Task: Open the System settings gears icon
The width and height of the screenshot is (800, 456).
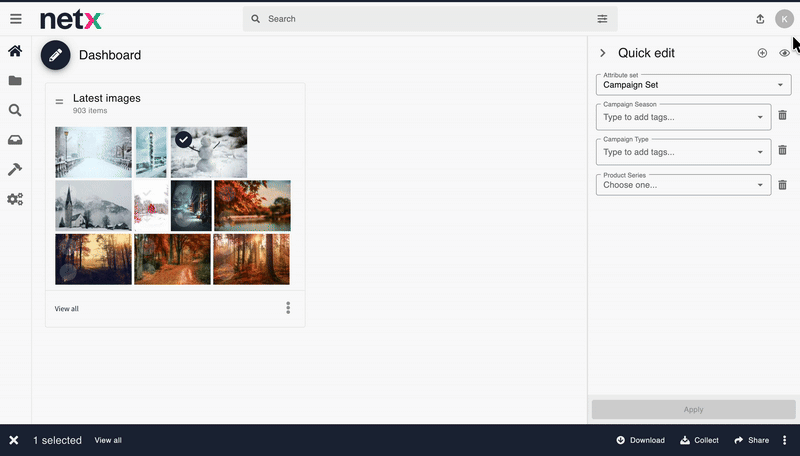Action: click(x=15, y=199)
